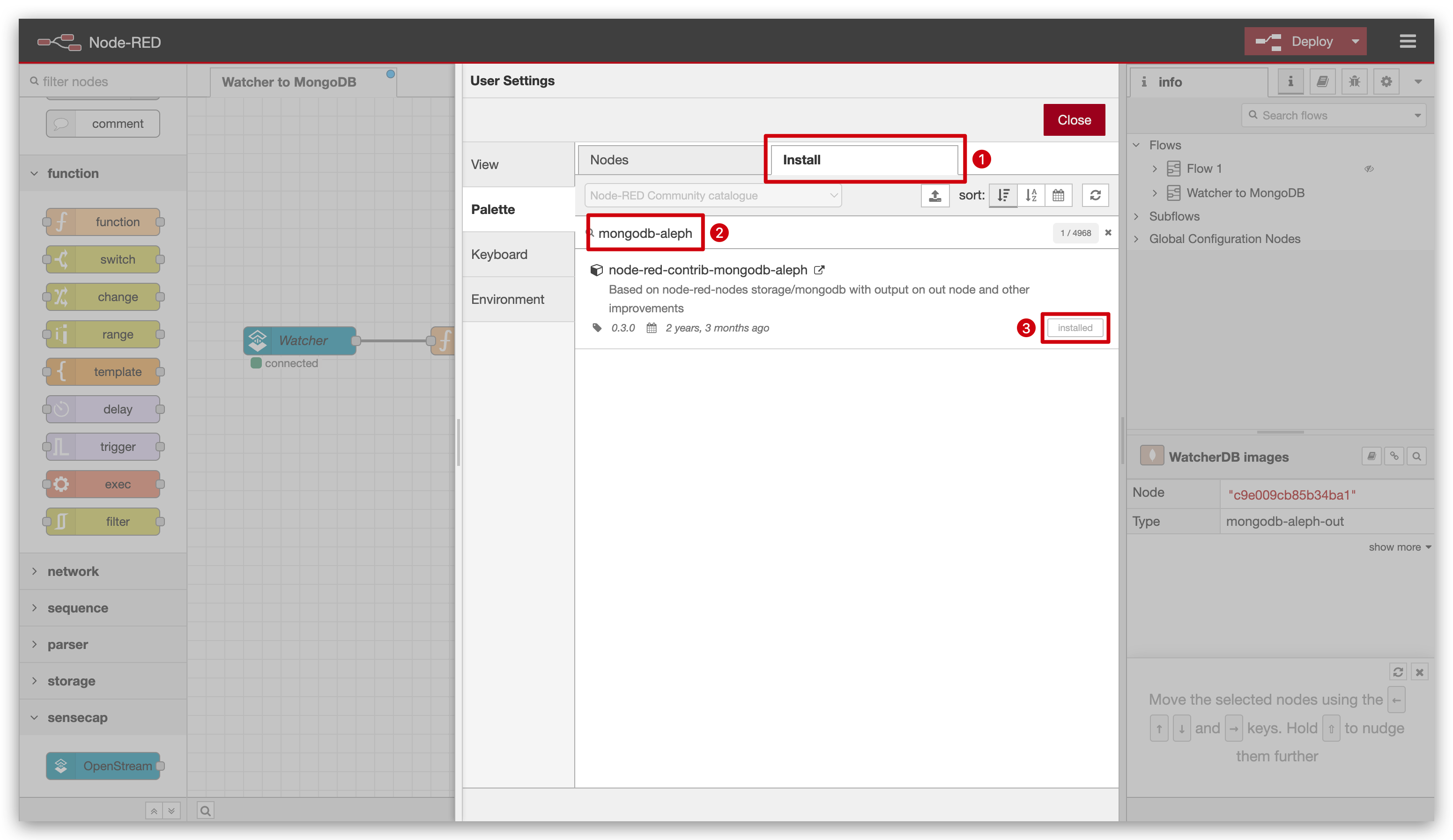Open the View settings section
The width and height of the screenshot is (1453, 840).
point(519,164)
